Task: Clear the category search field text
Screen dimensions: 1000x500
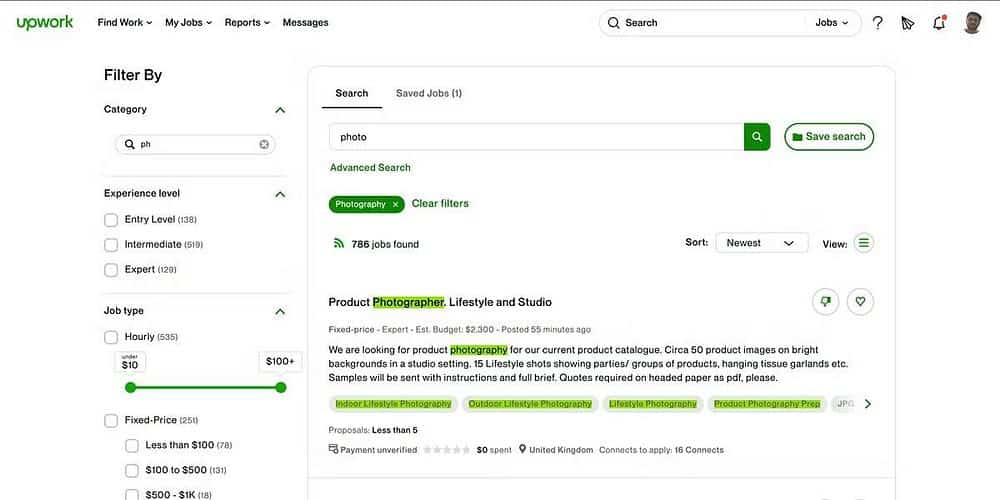Action: (x=264, y=144)
